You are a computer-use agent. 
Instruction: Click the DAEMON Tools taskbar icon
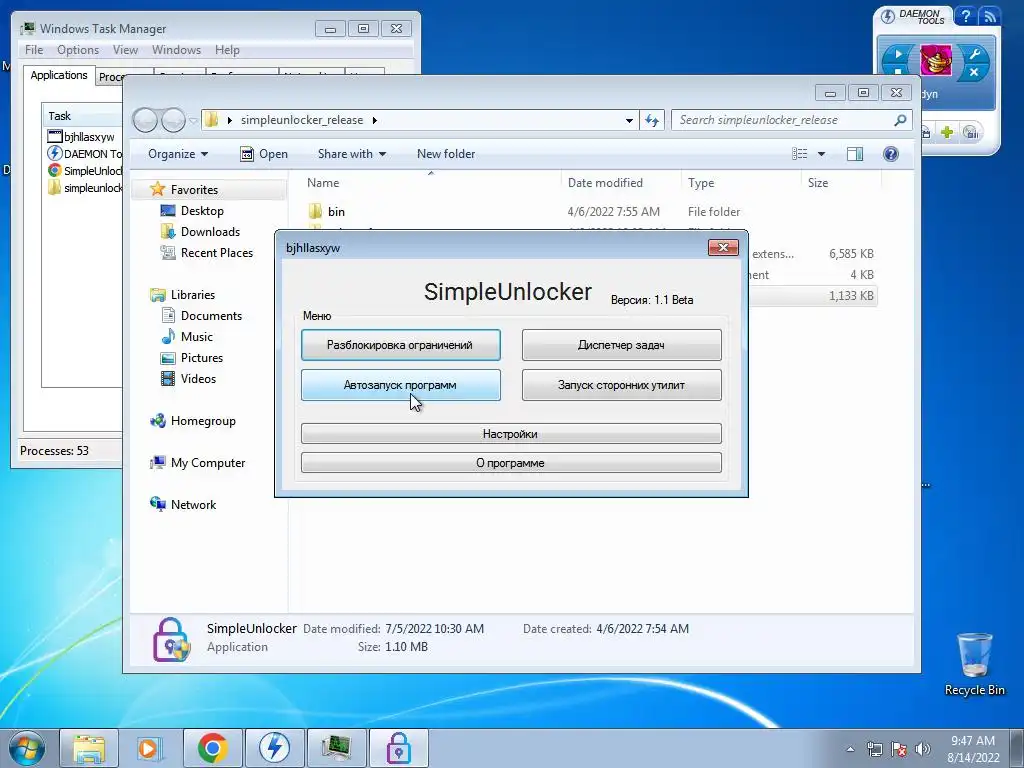pyautogui.click(x=274, y=748)
